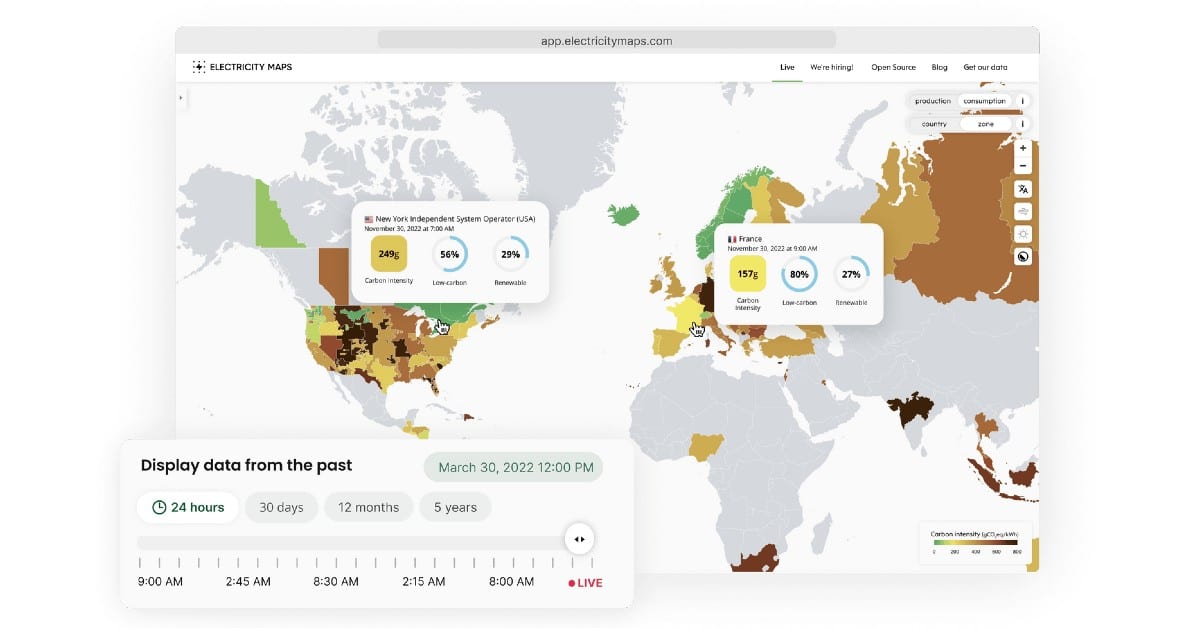Click the 80% low-carbon gauge
This screenshot has height=628, width=1200.
pos(799,274)
